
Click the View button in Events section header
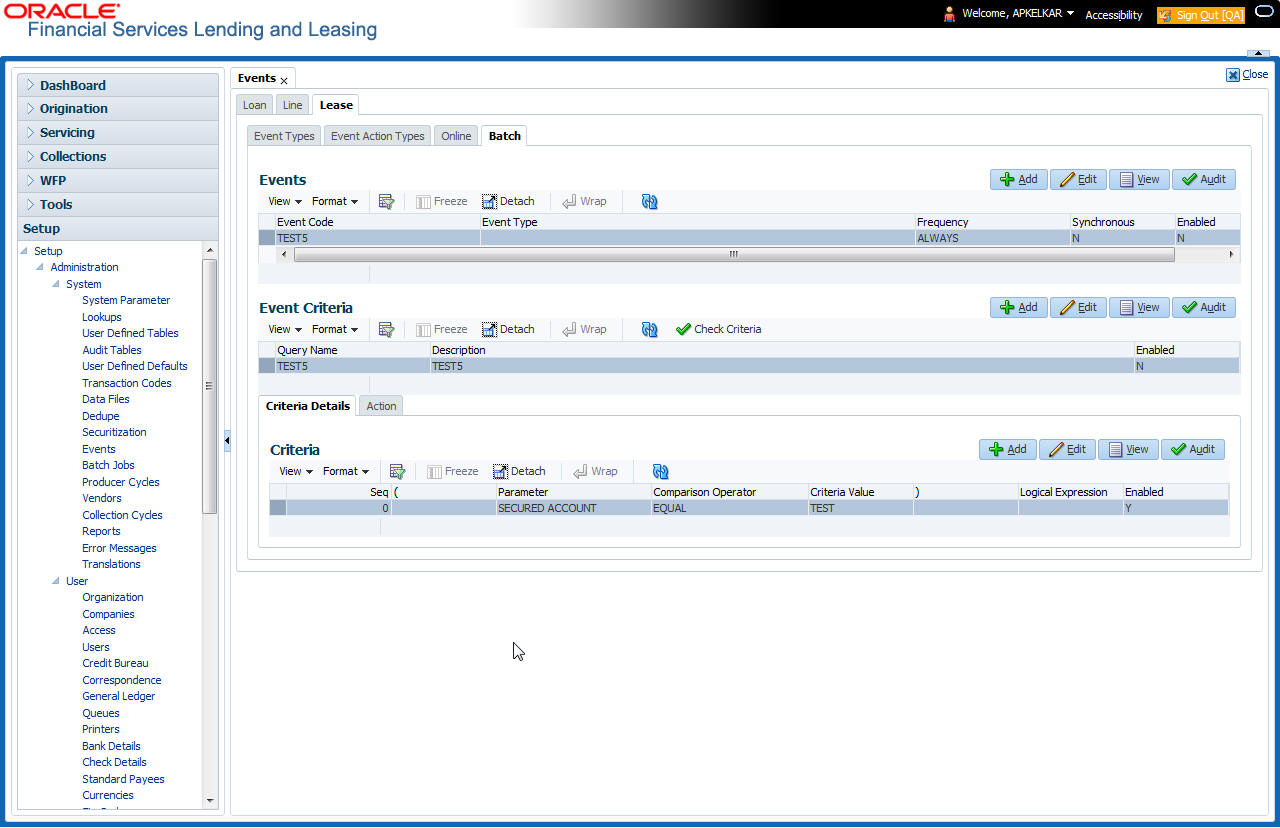point(1139,179)
